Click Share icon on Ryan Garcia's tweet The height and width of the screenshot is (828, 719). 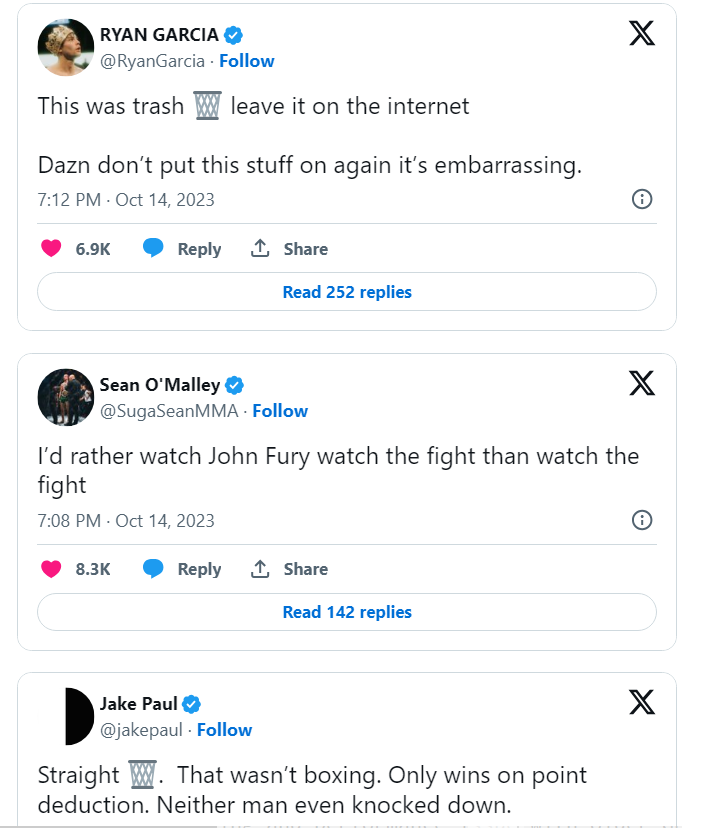(x=261, y=249)
